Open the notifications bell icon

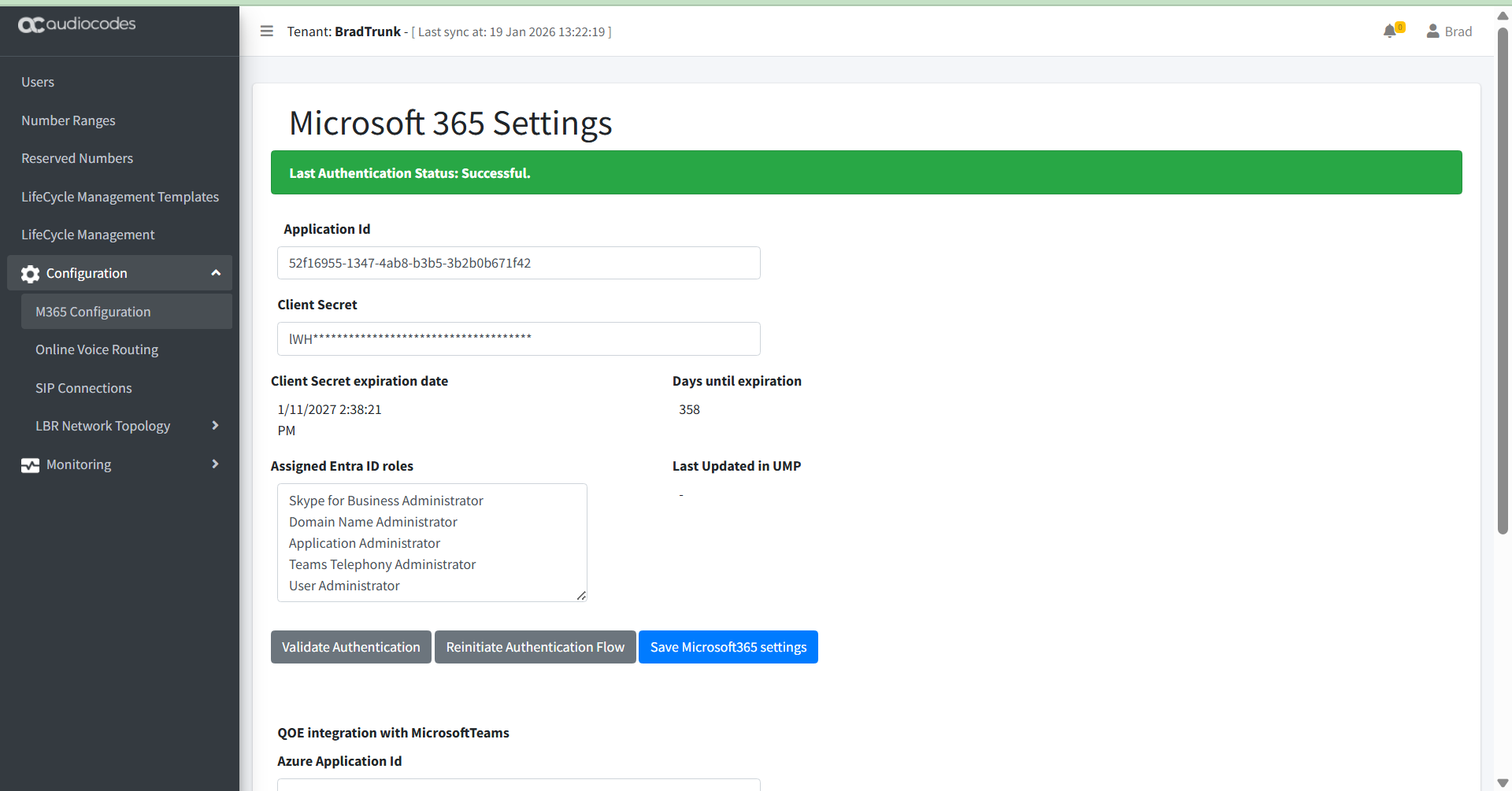coord(1390,31)
